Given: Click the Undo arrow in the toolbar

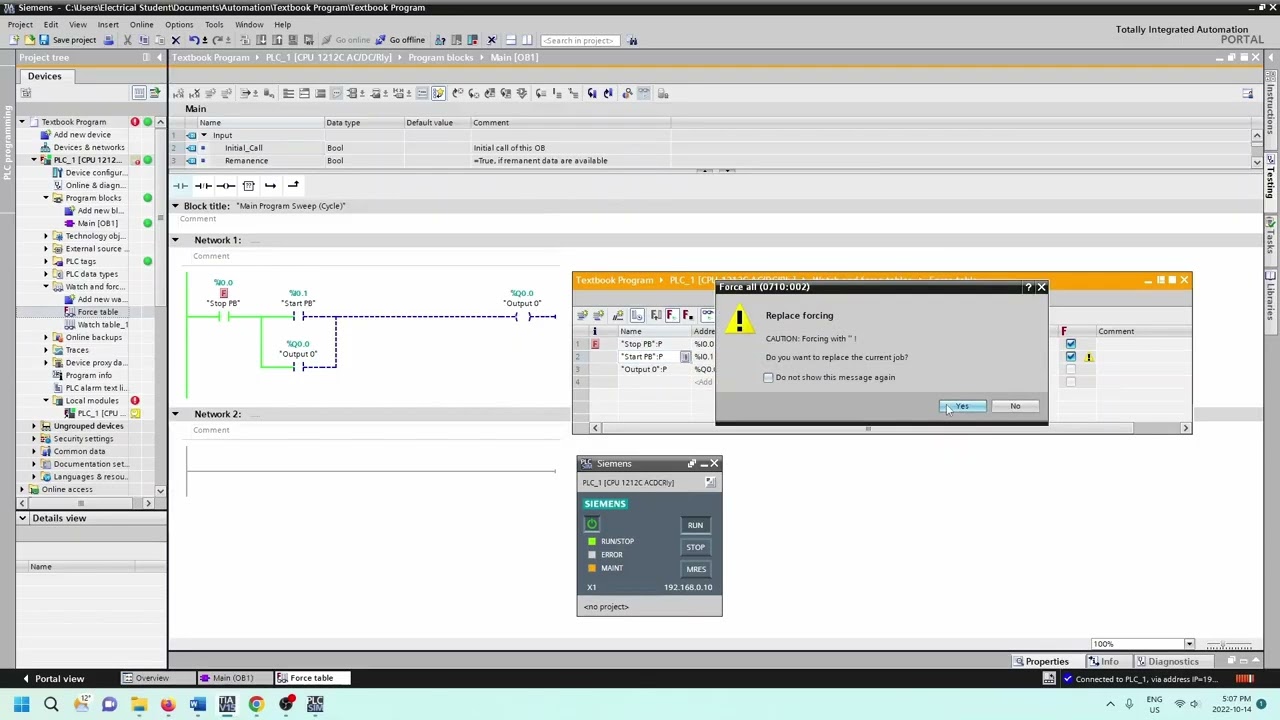Looking at the screenshot, I should click(x=193, y=40).
